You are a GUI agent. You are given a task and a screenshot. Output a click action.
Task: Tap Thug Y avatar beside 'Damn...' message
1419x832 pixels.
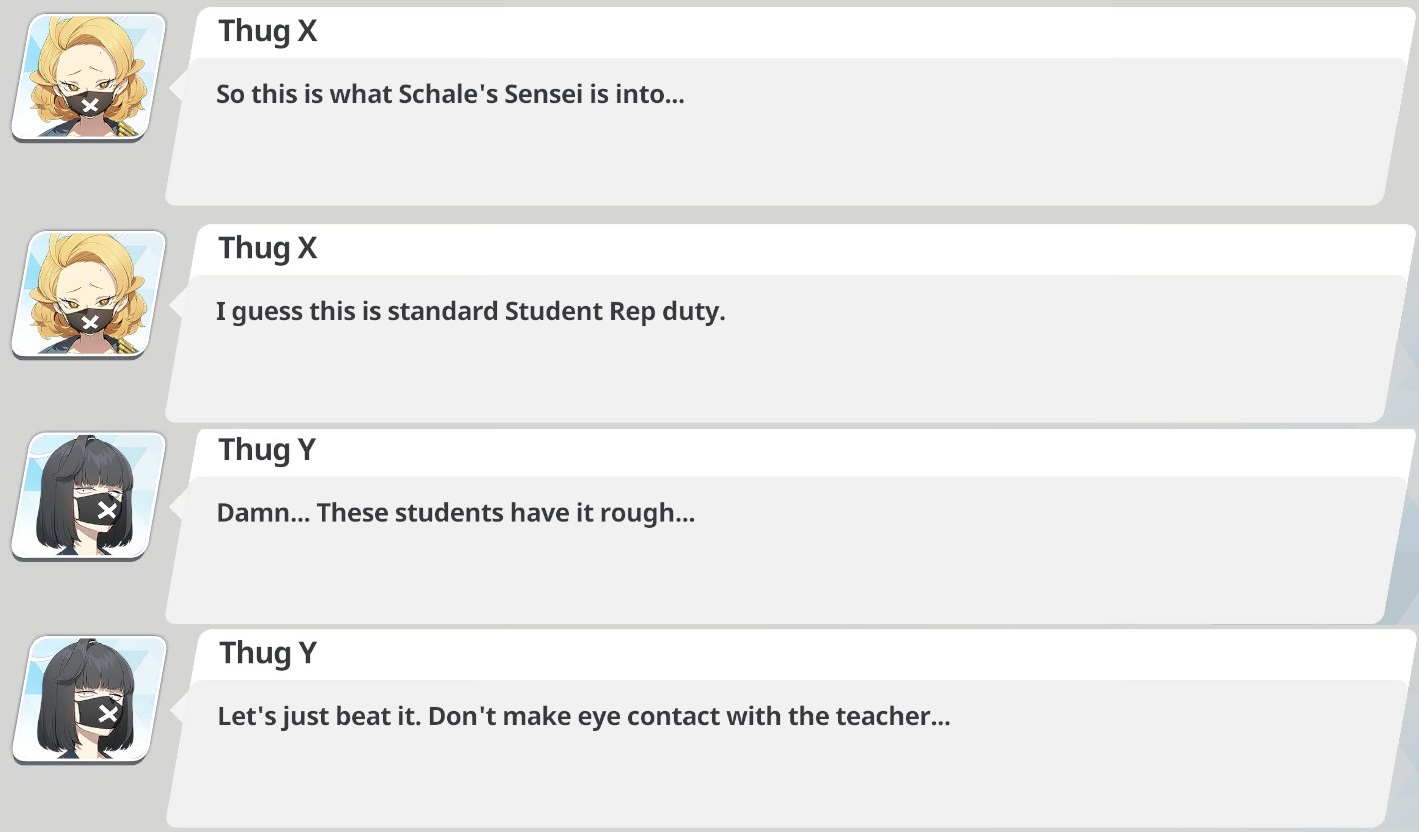[x=88, y=496]
